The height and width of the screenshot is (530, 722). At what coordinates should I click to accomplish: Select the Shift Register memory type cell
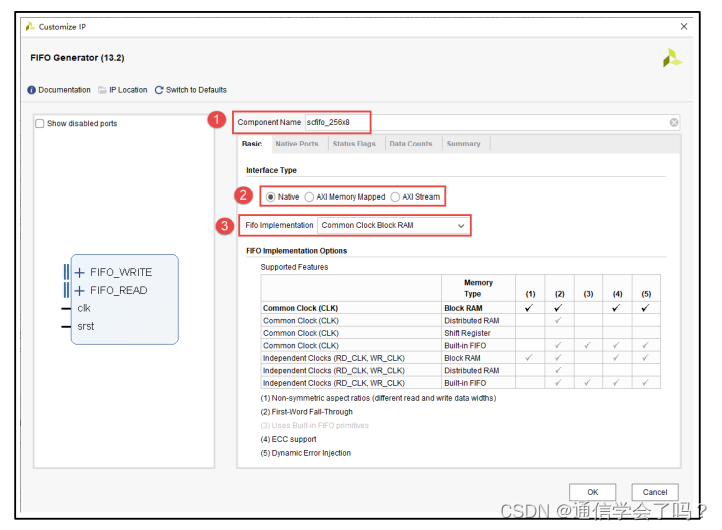click(478, 333)
